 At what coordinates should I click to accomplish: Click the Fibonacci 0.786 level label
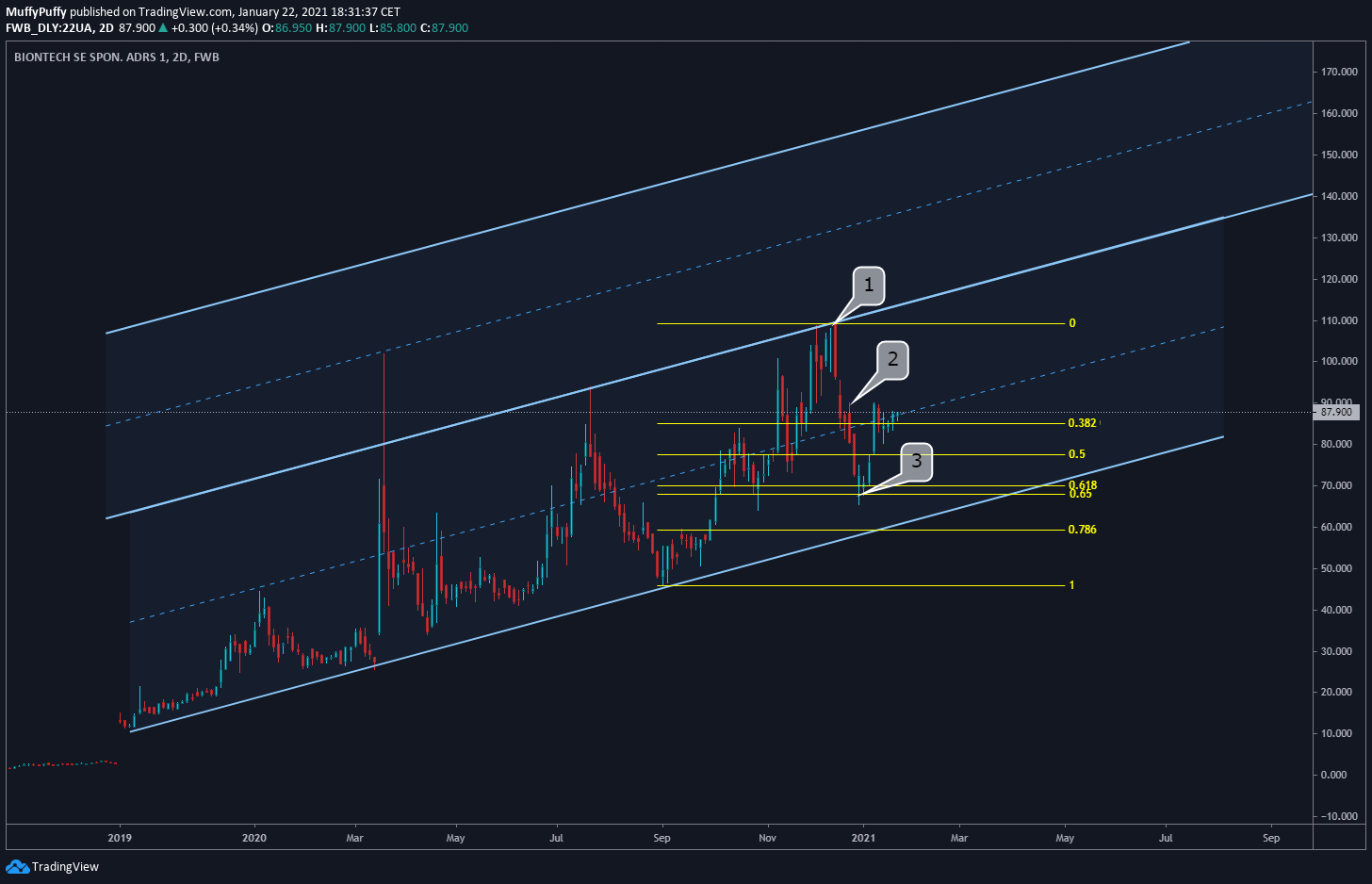click(x=1083, y=530)
